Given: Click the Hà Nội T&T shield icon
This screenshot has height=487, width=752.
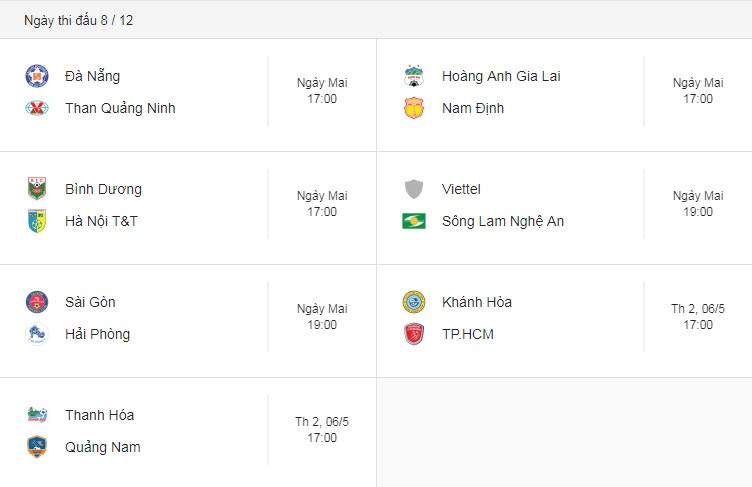Looking at the screenshot, I should tap(37, 221).
